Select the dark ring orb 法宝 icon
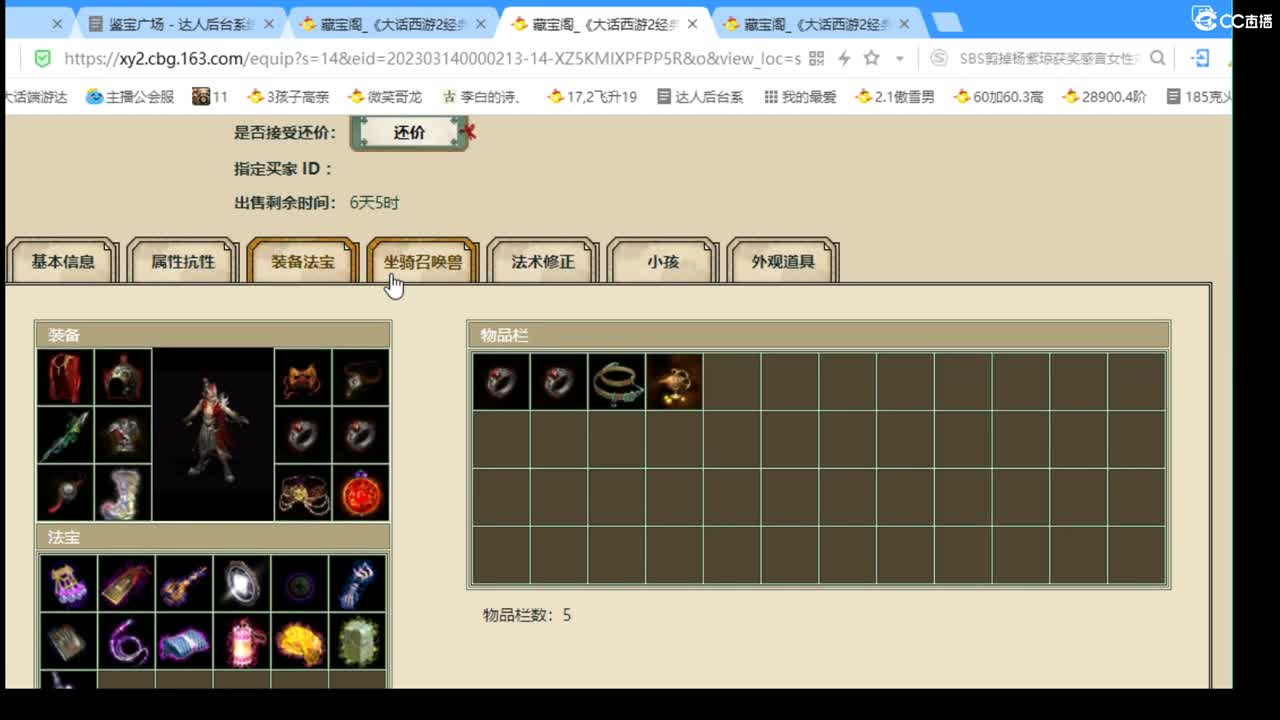Screen dimensions: 1280x720 click(299, 583)
